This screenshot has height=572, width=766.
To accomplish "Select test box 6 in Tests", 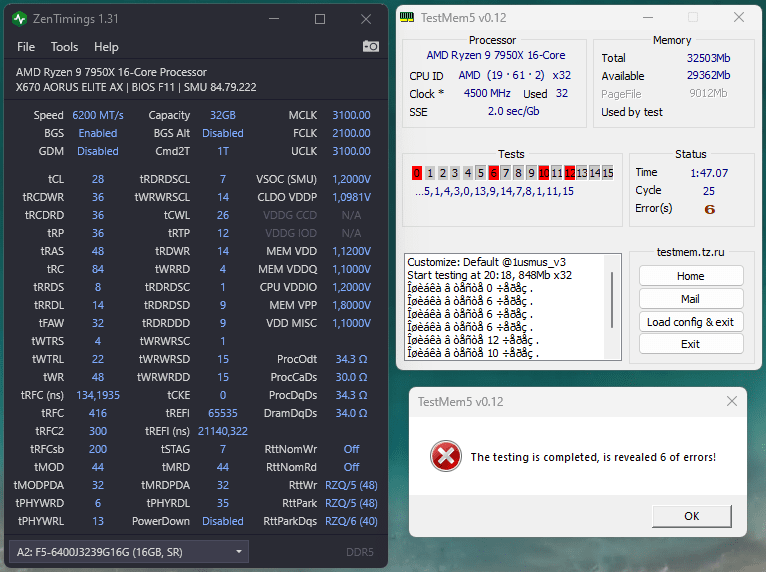I will pos(493,173).
